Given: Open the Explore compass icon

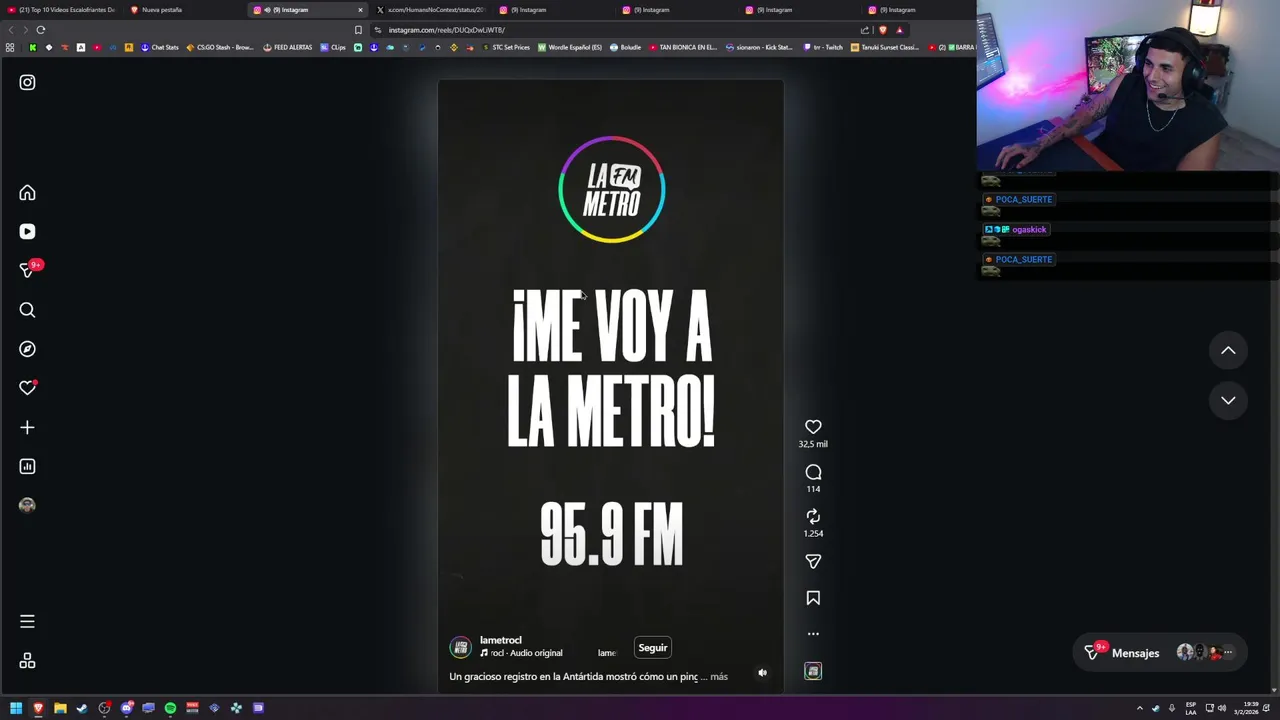Looking at the screenshot, I should point(27,349).
